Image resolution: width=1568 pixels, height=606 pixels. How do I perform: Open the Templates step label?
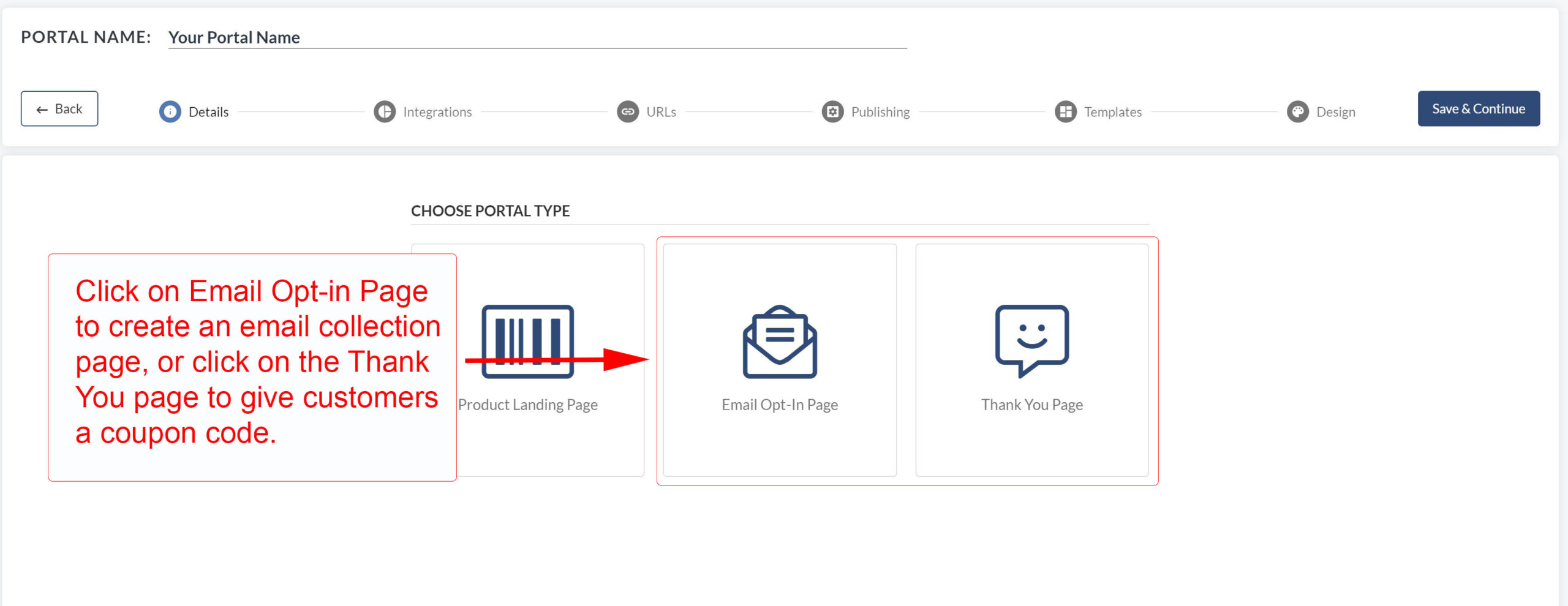(1112, 112)
